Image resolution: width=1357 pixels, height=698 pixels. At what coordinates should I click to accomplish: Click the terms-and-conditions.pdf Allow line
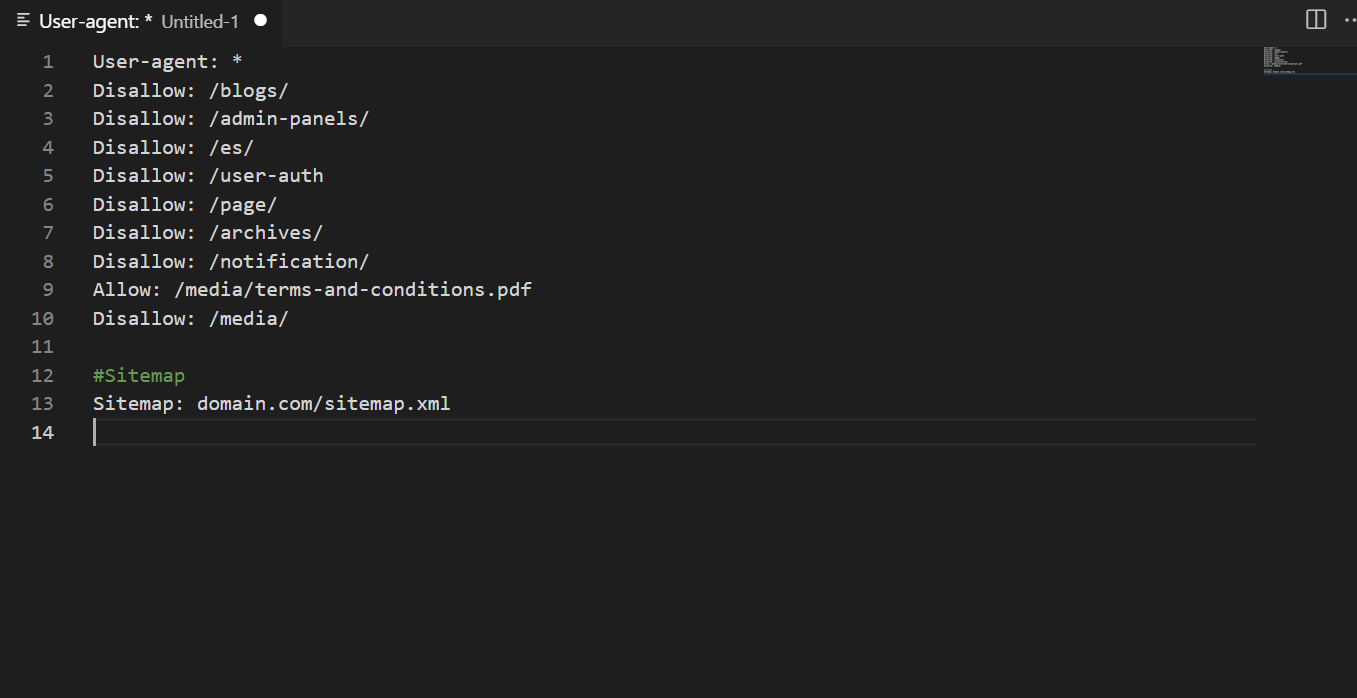(312, 290)
